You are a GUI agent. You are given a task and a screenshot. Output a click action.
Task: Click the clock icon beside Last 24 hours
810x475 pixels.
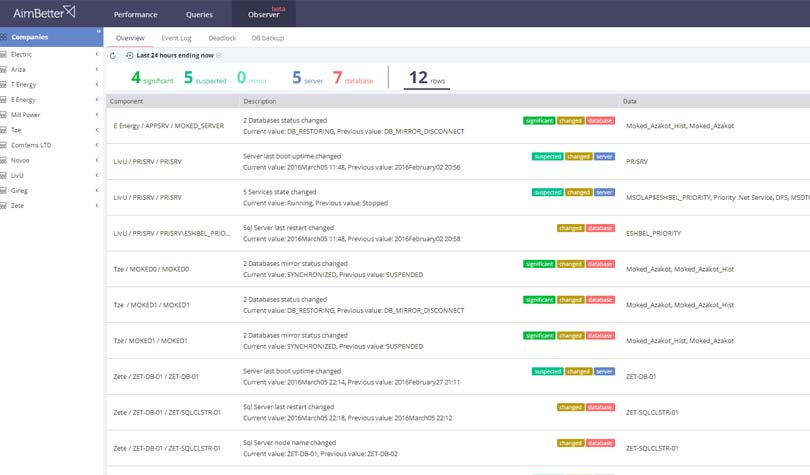[130, 55]
